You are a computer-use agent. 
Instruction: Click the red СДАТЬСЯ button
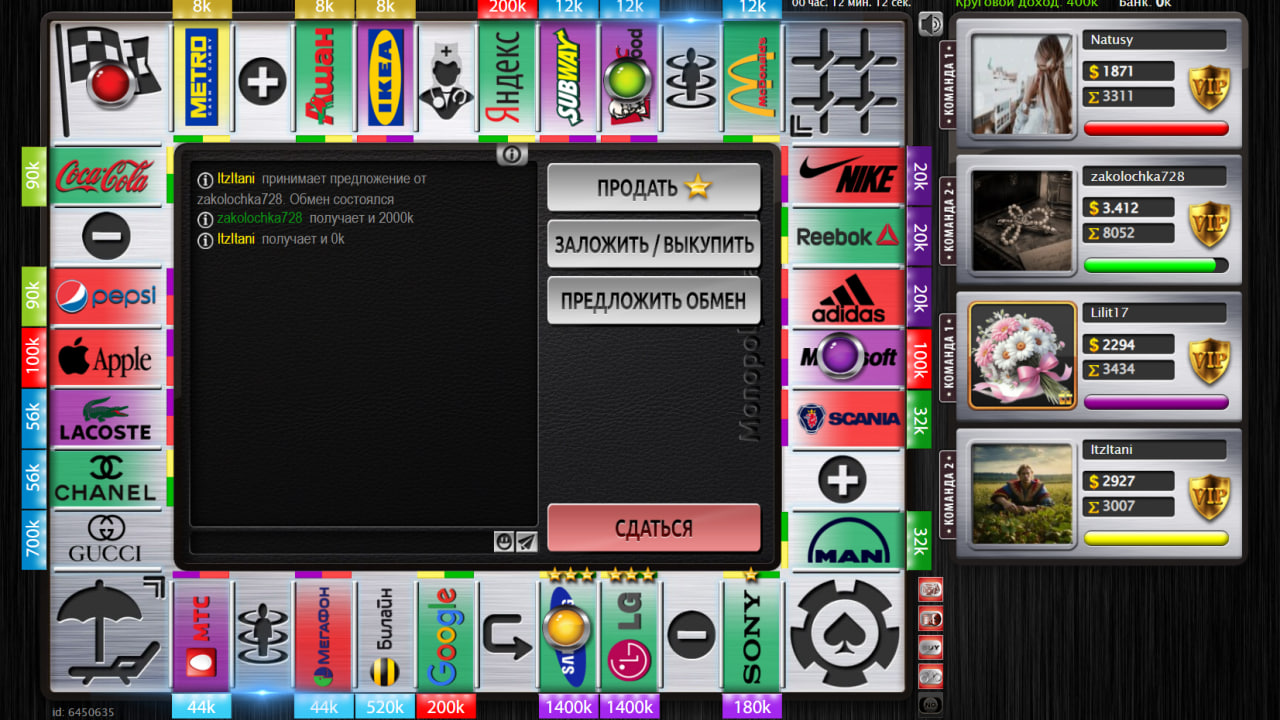(654, 528)
